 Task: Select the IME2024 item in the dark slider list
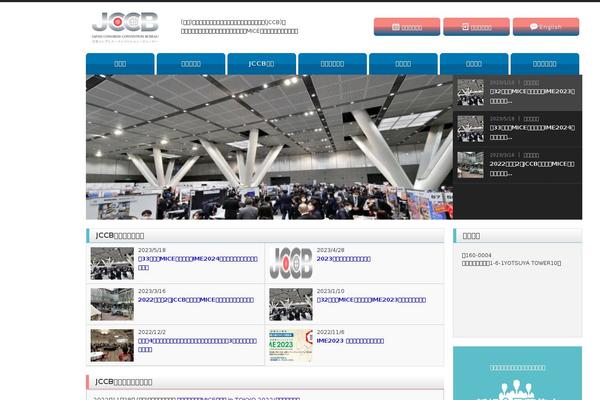pyautogui.click(x=517, y=129)
